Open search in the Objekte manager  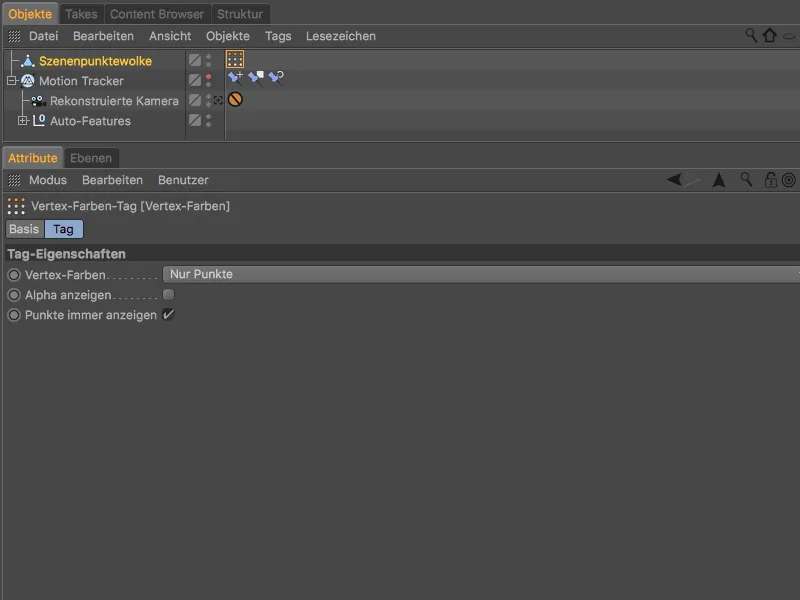(x=751, y=35)
